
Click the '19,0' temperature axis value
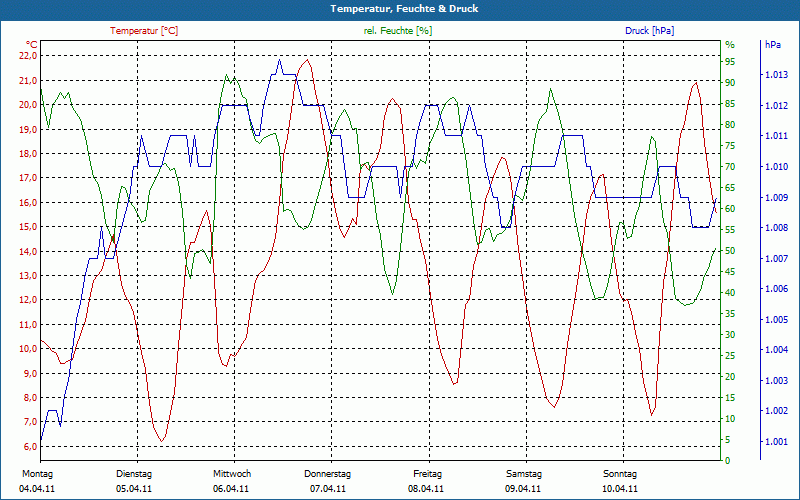tap(28, 129)
